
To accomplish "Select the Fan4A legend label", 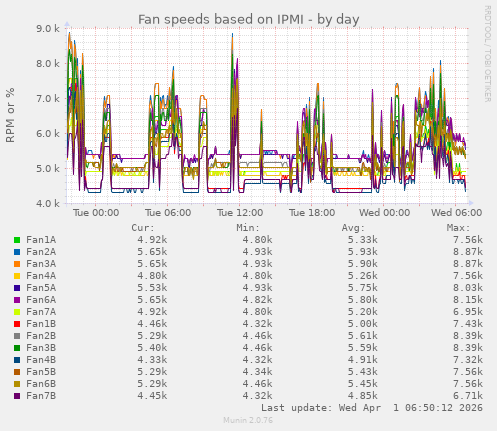I will [41, 276].
